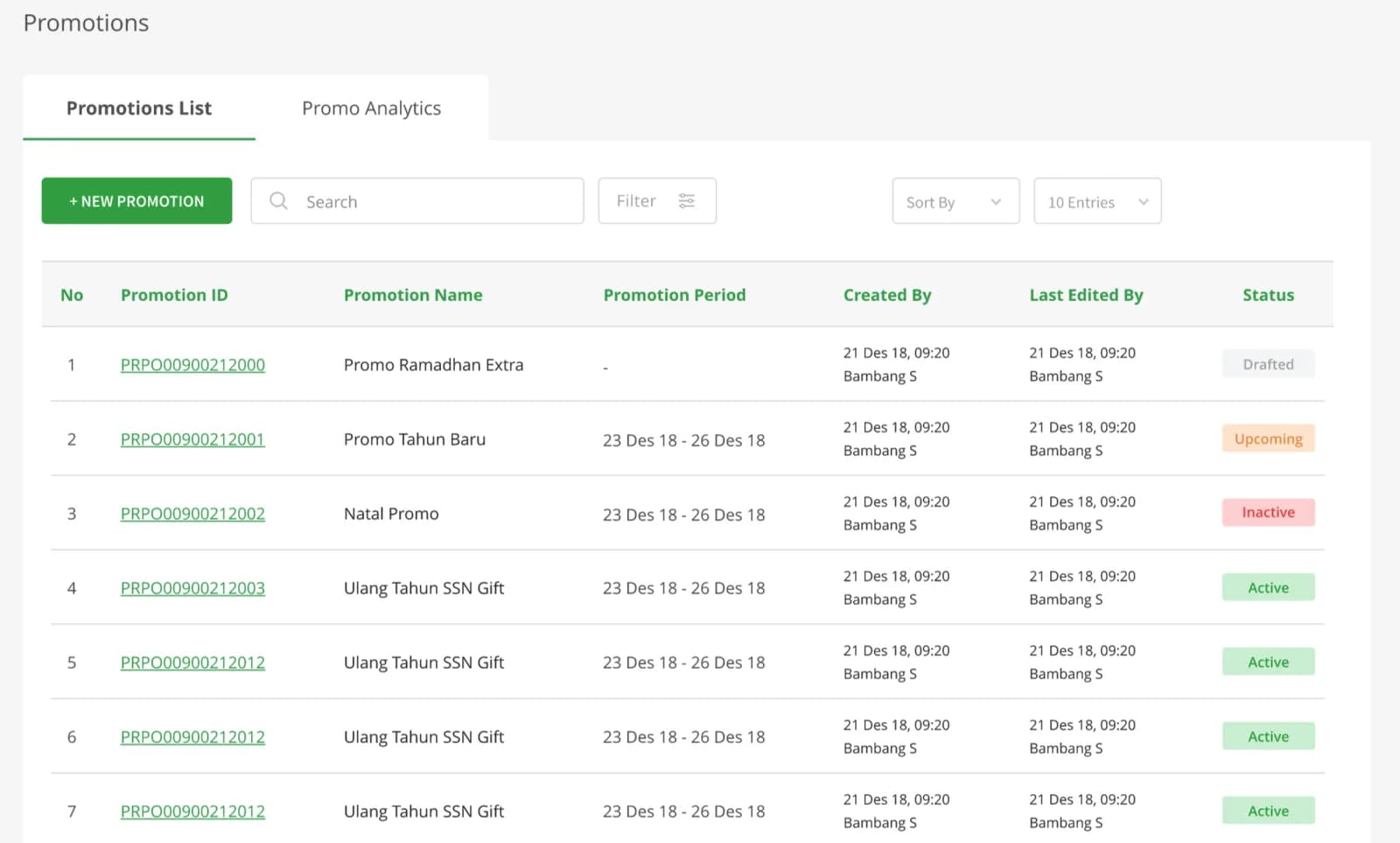The height and width of the screenshot is (843, 1400).
Task: Click the filter sliders icon
Action: [687, 201]
